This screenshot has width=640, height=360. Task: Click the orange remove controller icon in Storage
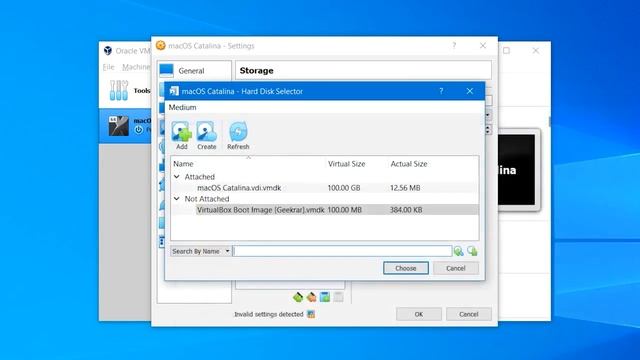[311, 297]
